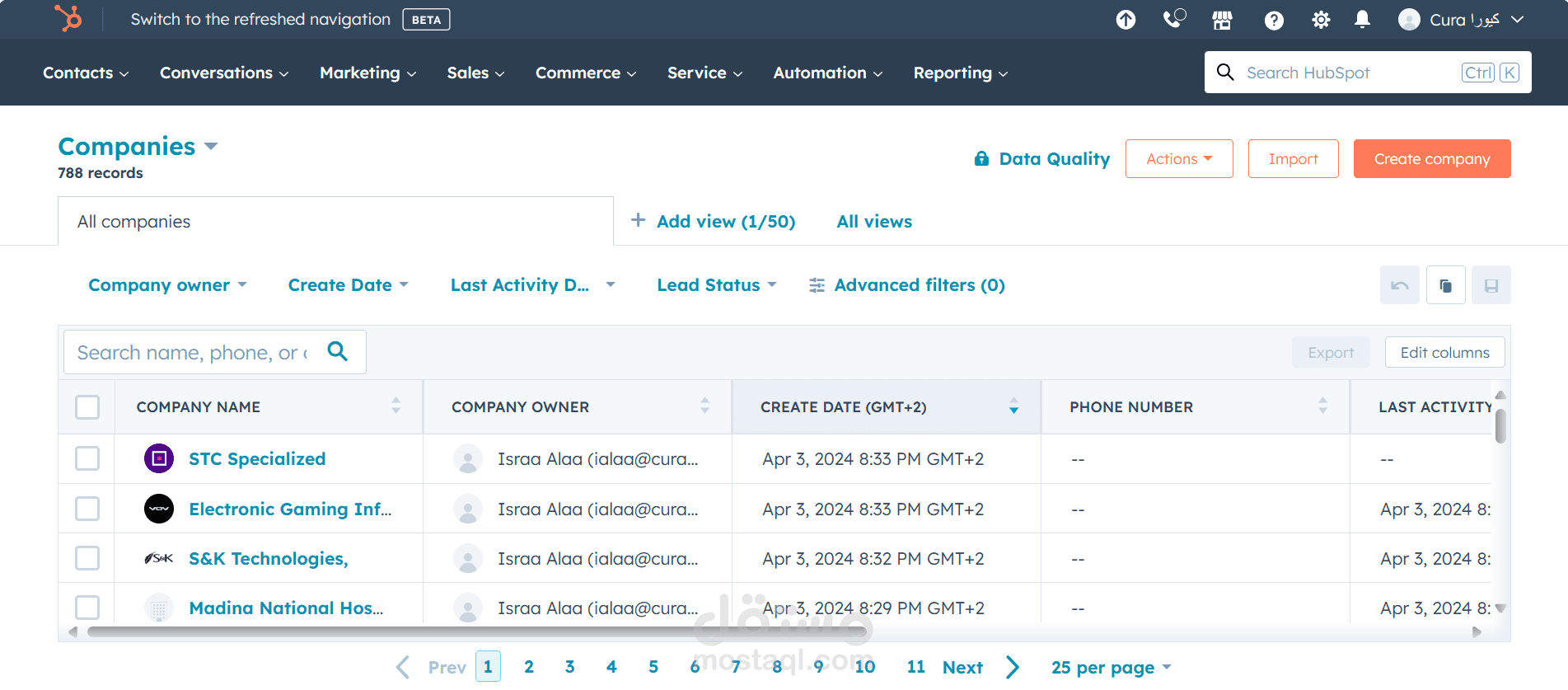The height and width of the screenshot is (690, 1568).
Task: Click the search magnifier in the table search
Action: (x=338, y=351)
